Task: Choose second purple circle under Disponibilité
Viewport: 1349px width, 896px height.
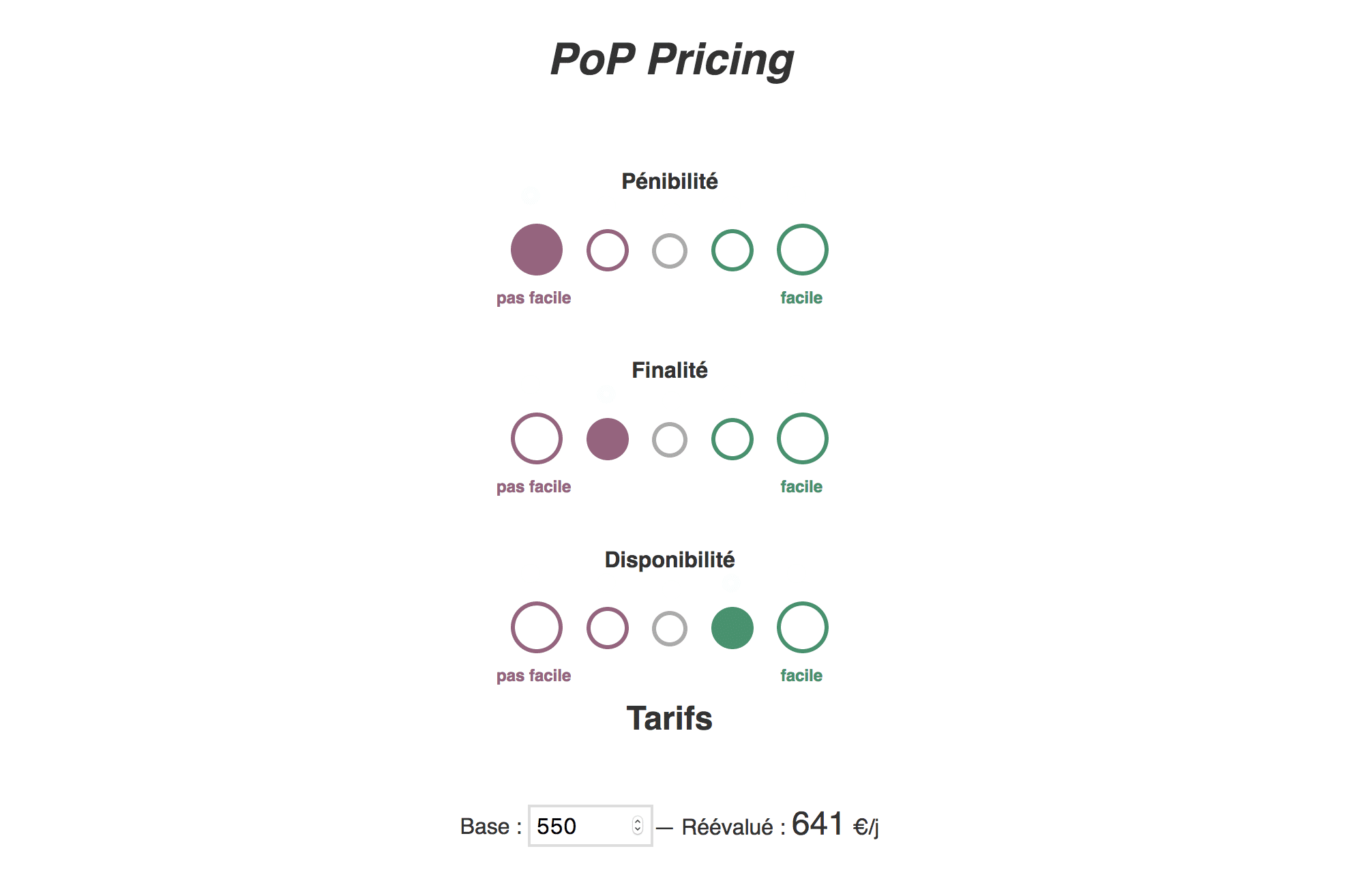Action: point(608,628)
